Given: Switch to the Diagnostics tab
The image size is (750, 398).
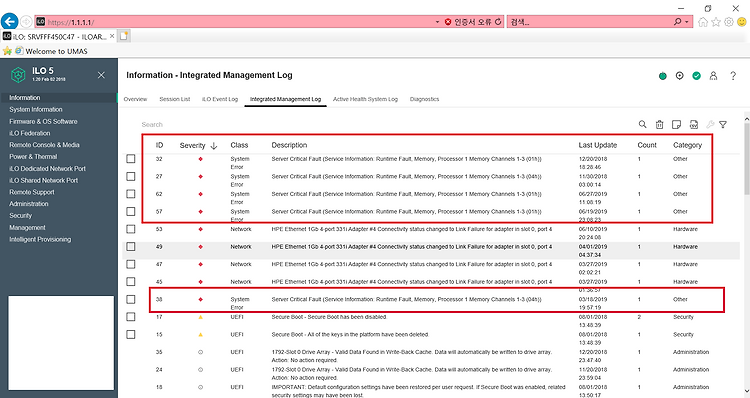Looking at the screenshot, I should pos(424,99).
